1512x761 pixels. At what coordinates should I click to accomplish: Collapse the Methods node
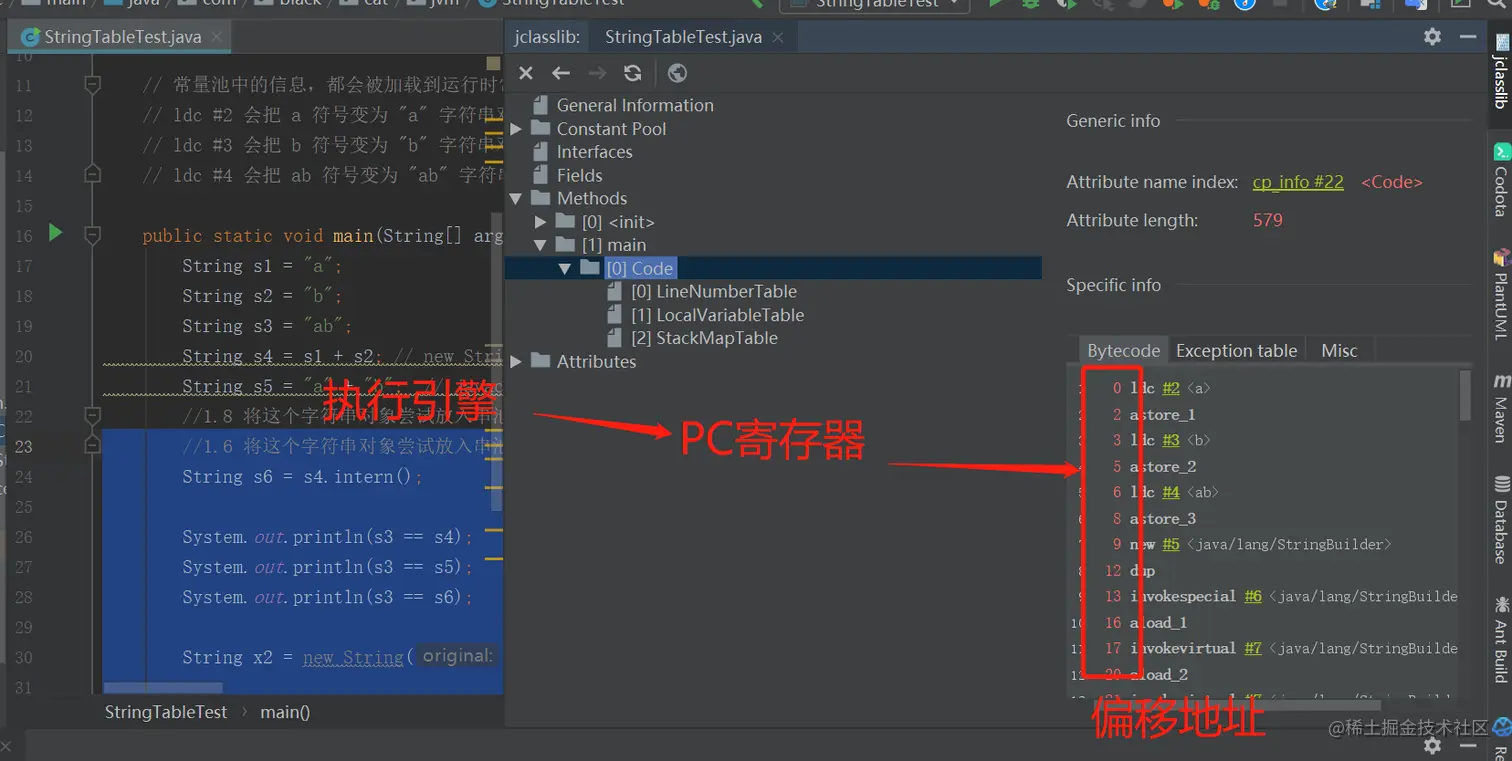point(516,198)
